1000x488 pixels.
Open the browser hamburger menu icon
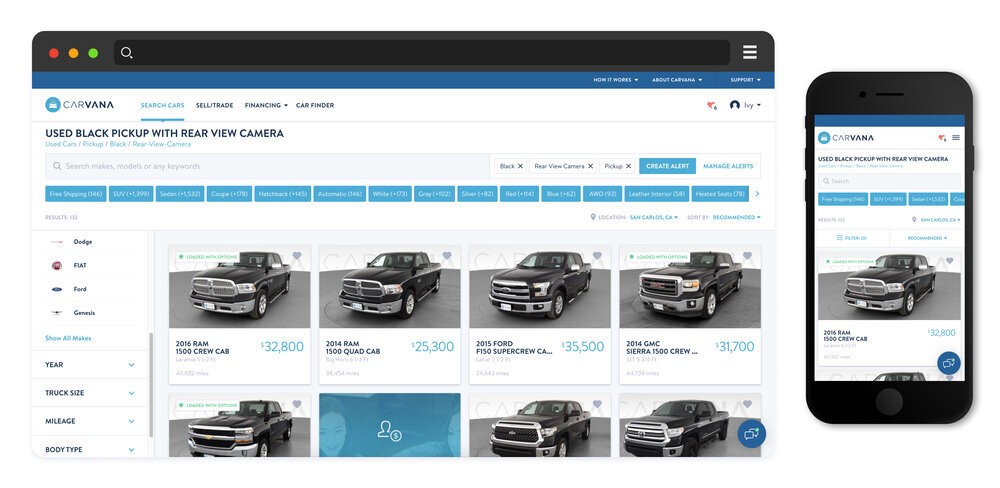[x=750, y=52]
